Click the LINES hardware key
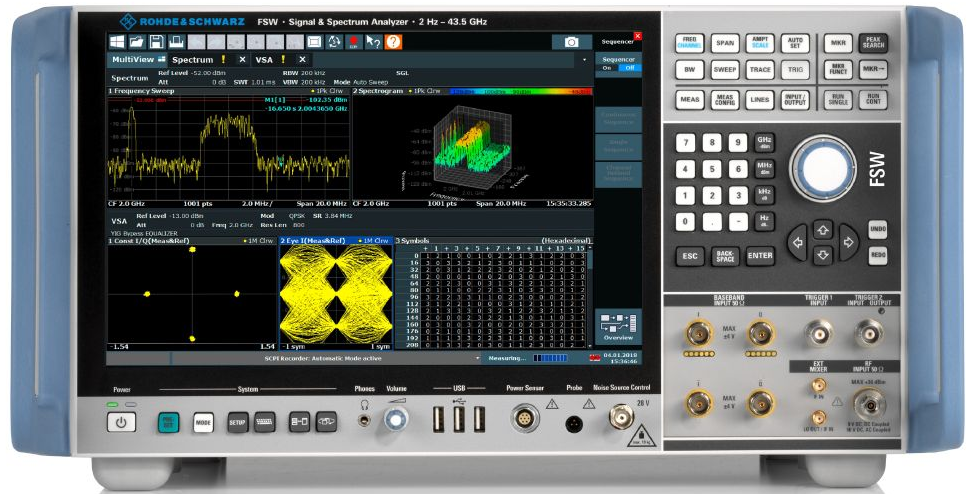 (x=760, y=99)
